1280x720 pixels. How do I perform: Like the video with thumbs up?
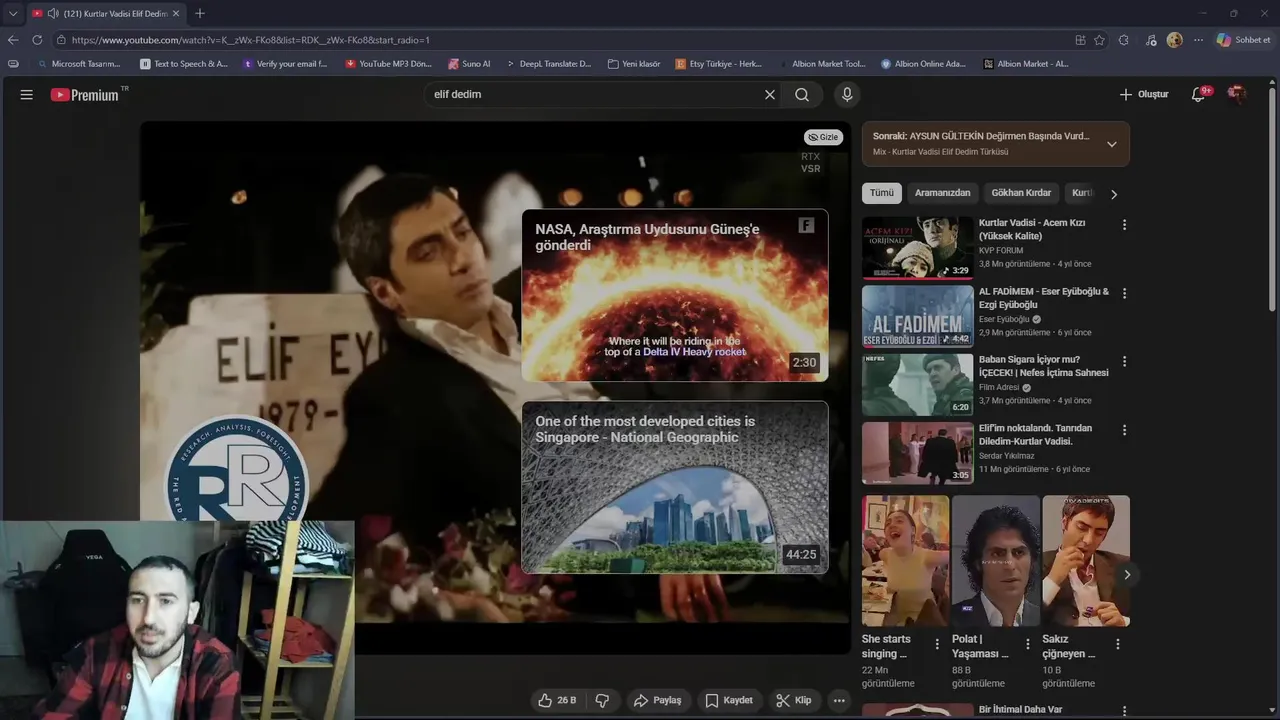(x=557, y=700)
